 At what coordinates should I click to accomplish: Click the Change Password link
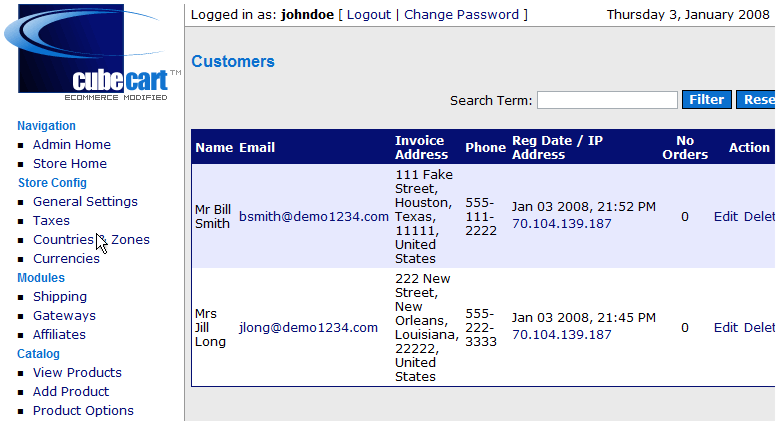tap(461, 15)
